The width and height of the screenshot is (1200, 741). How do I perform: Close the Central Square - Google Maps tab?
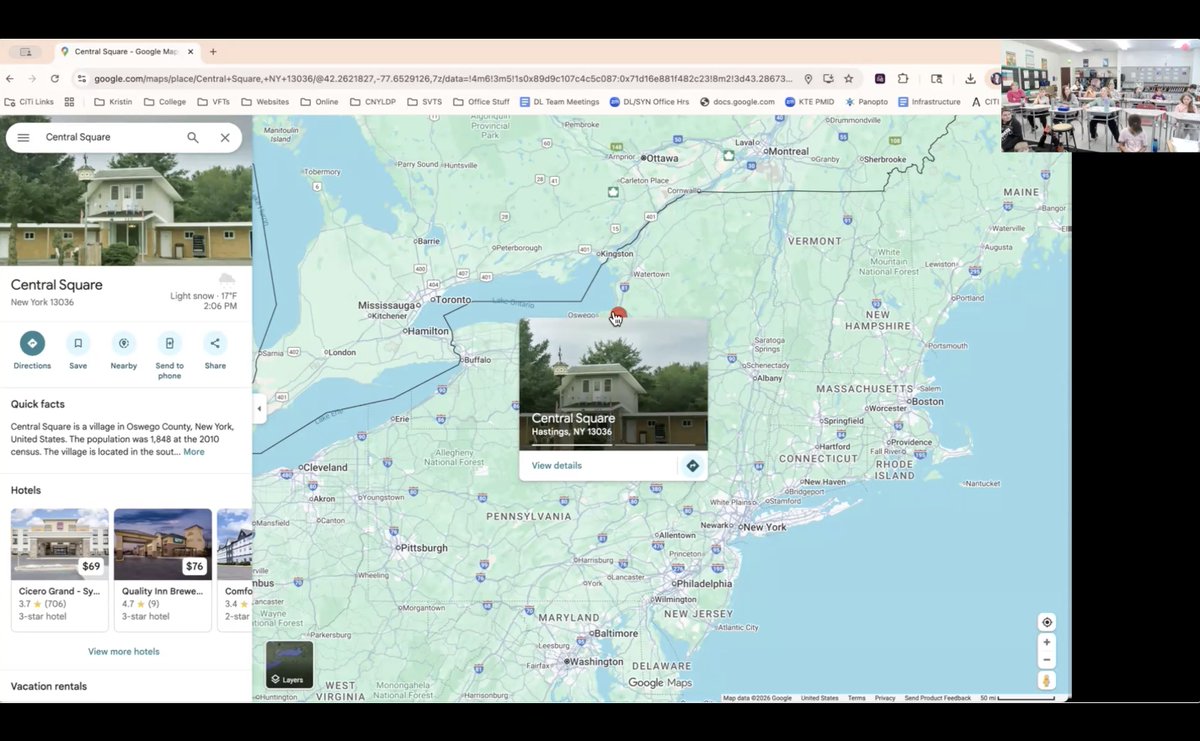[190, 52]
